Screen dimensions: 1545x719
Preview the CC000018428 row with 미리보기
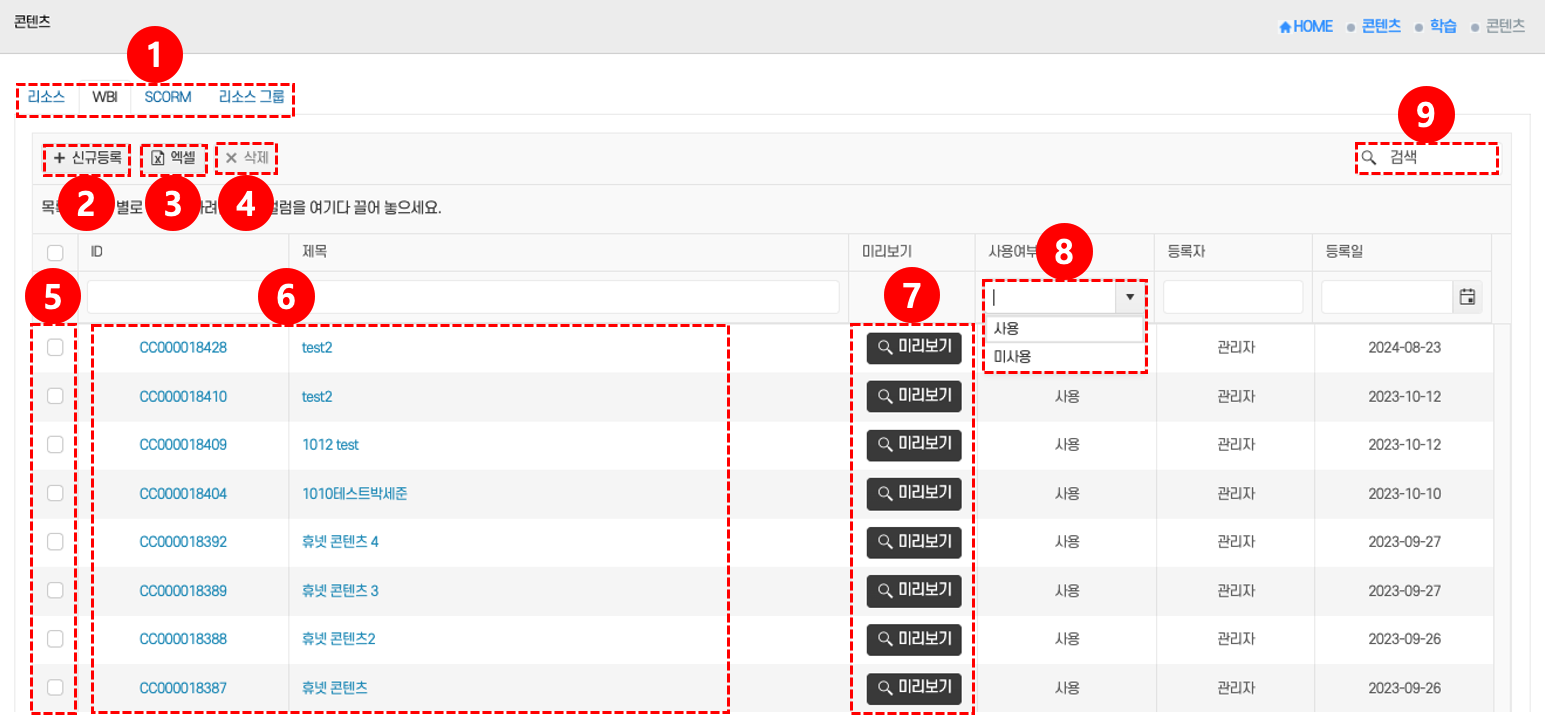click(x=914, y=348)
